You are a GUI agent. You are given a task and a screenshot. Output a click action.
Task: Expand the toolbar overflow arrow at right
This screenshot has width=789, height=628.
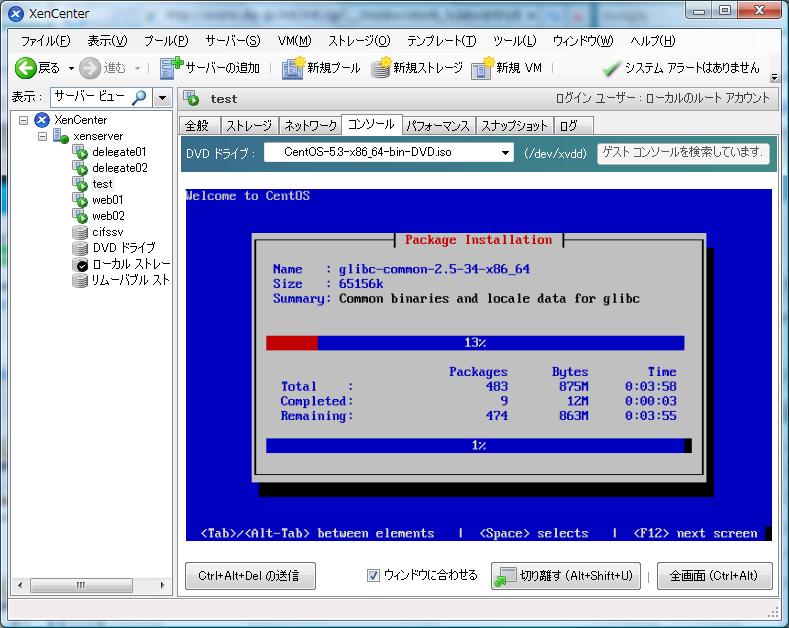(x=774, y=77)
